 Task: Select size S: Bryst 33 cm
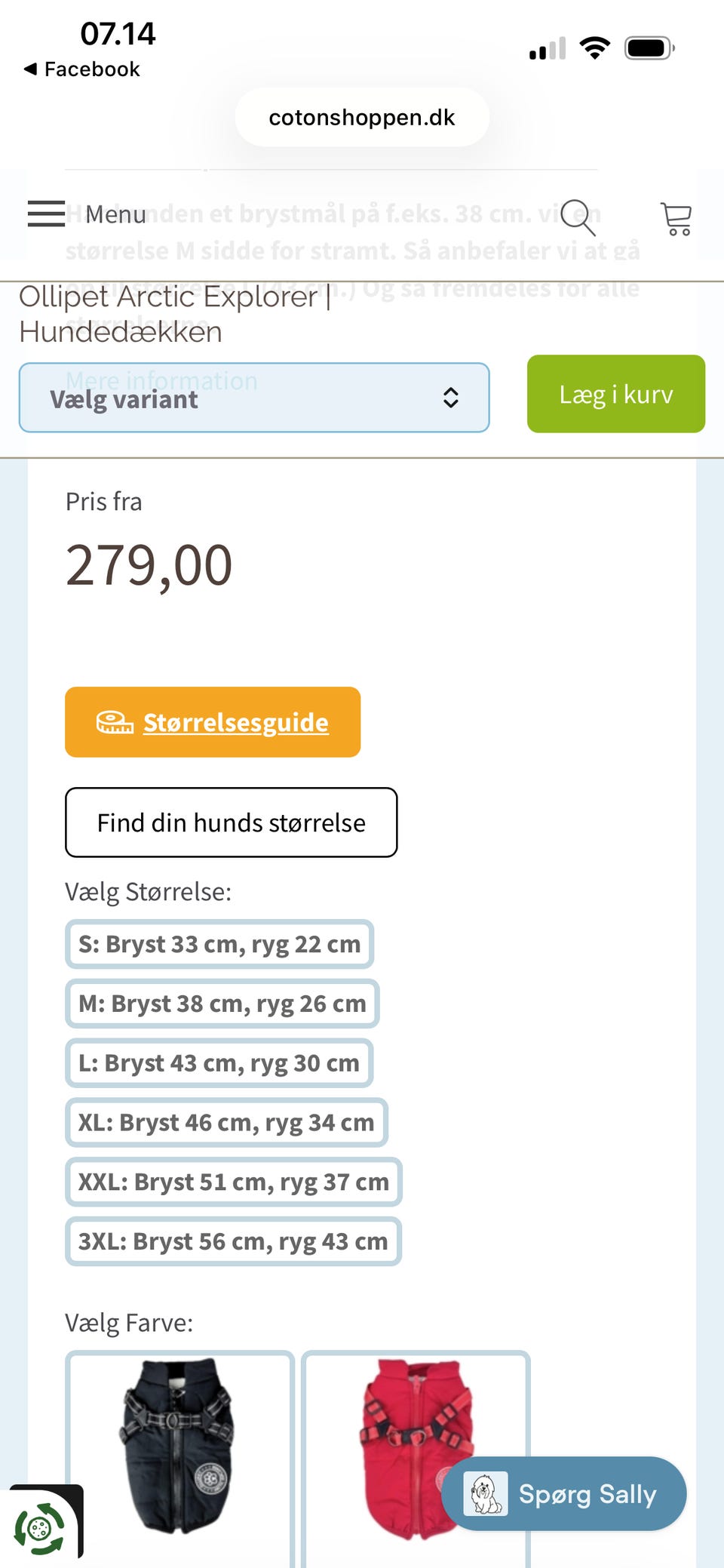click(x=219, y=944)
